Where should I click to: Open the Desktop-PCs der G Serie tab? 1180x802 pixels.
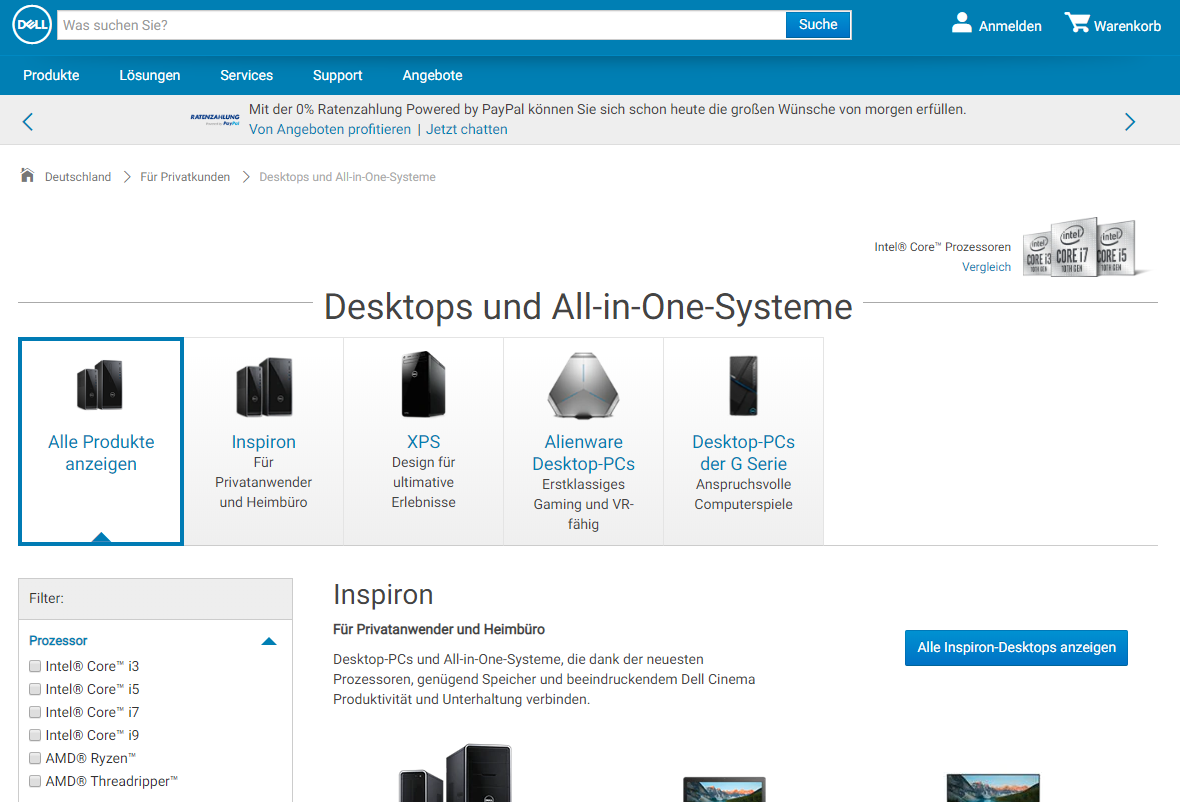(744, 442)
